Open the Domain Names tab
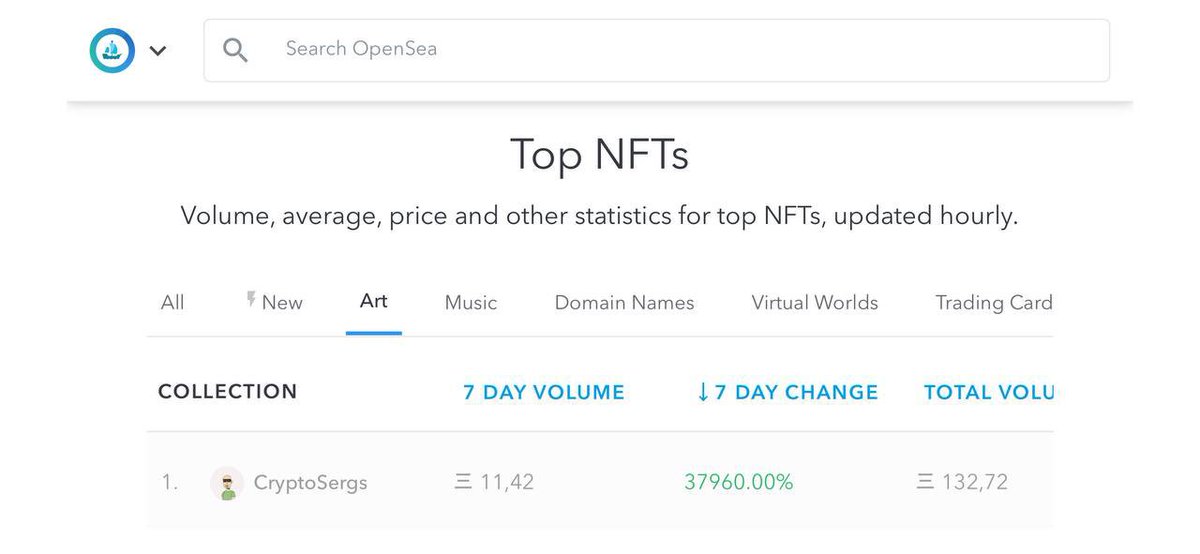 point(624,302)
